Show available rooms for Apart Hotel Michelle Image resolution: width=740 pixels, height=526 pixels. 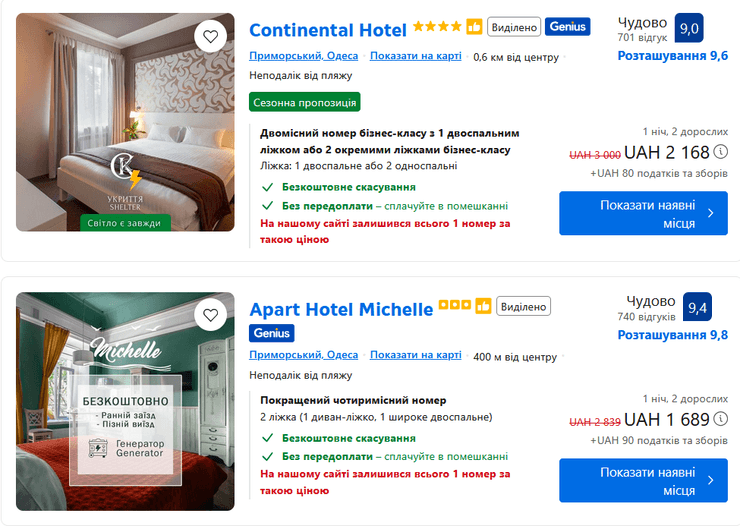click(643, 481)
